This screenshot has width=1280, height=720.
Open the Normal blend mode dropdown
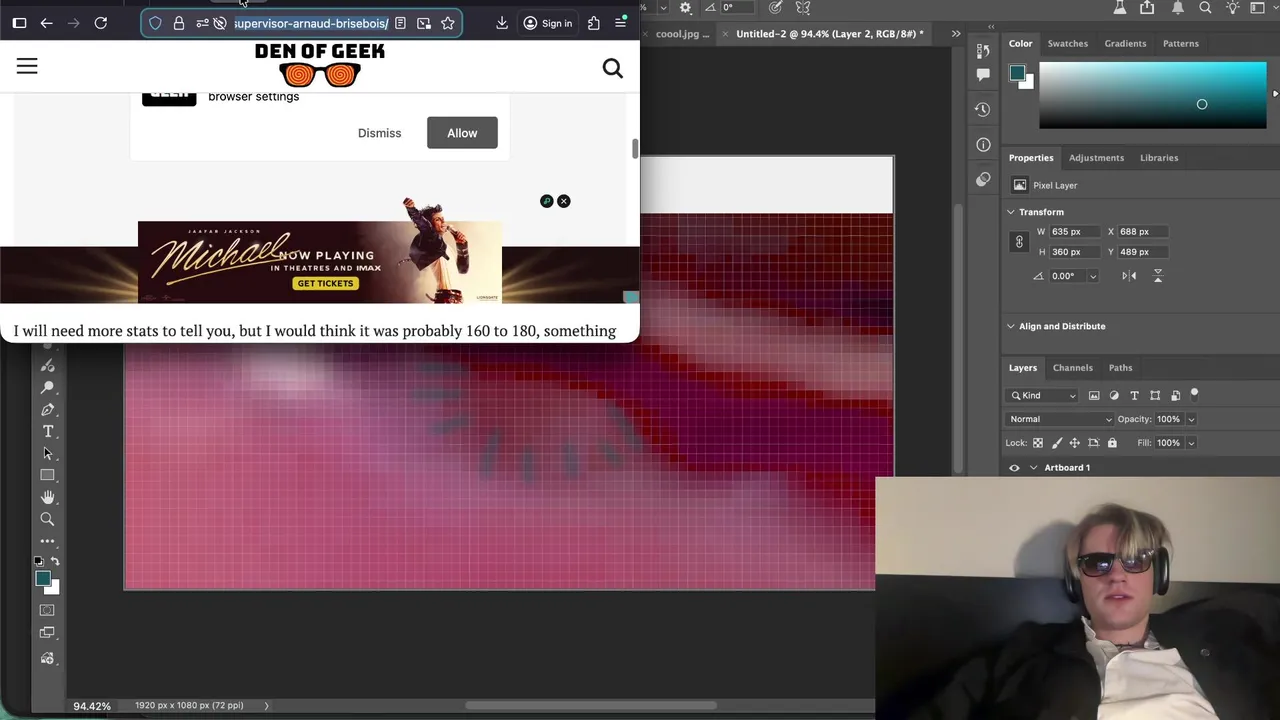[1061, 419]
